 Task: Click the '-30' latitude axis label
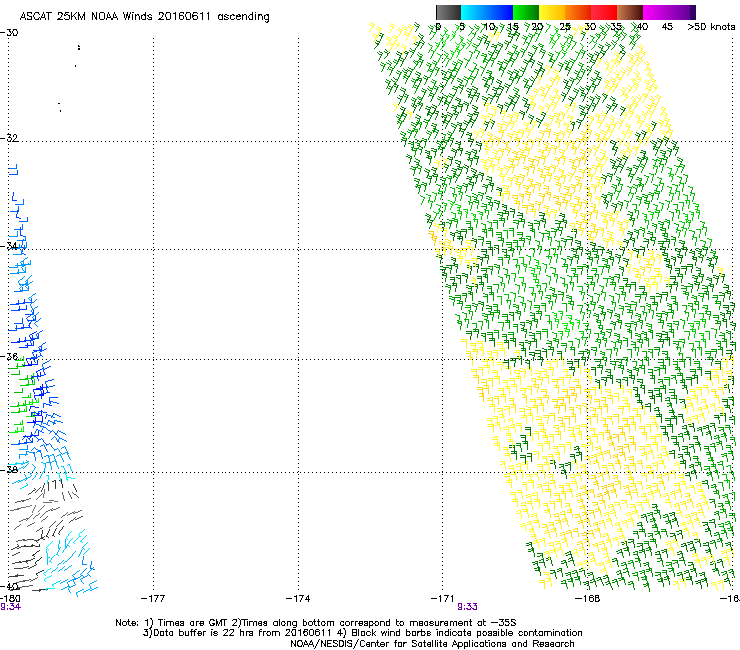click(9, 33)
